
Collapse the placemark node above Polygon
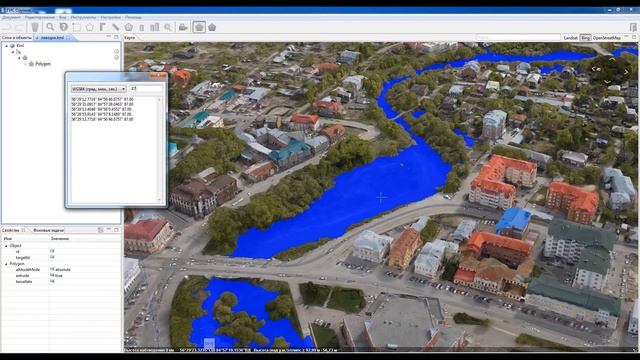[x=19, y=58]
